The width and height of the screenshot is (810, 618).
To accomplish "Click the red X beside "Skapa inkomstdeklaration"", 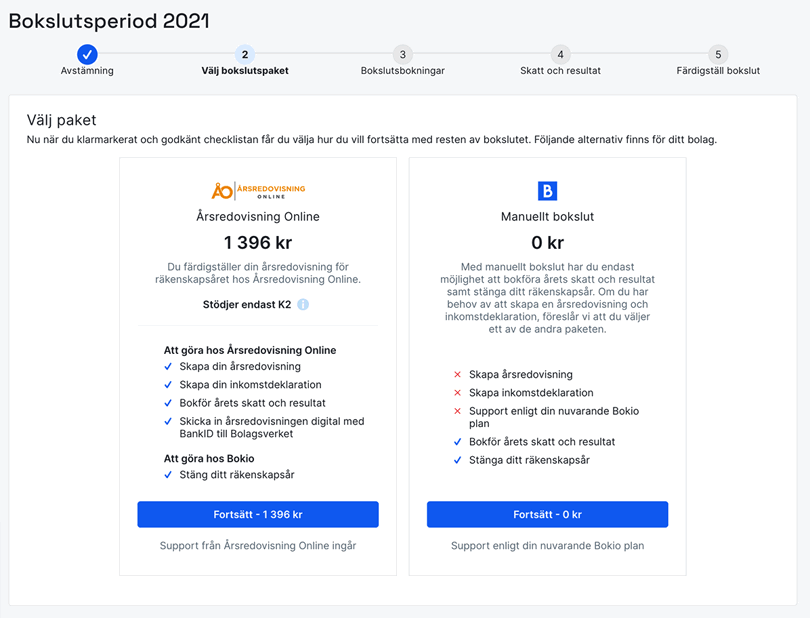I will coord(458,392).
